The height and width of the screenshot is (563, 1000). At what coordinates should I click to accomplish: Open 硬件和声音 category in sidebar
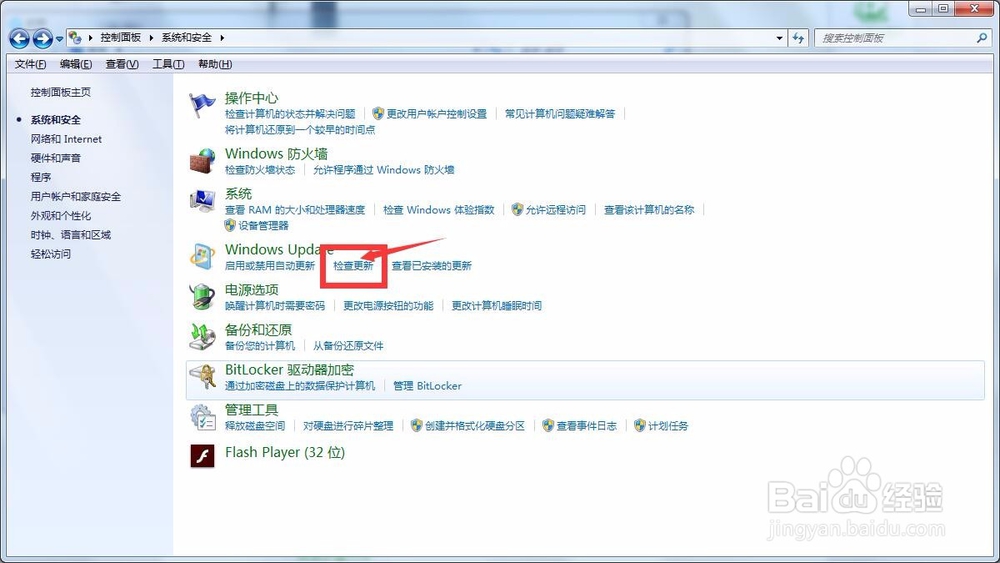[55, 158]
